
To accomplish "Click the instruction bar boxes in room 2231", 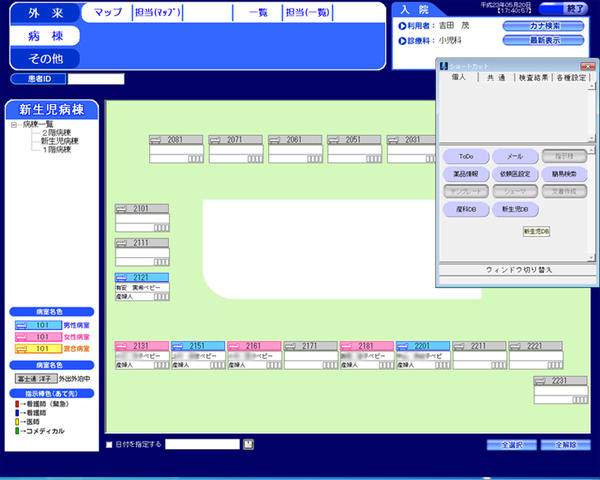I will (x=580, y=400).
